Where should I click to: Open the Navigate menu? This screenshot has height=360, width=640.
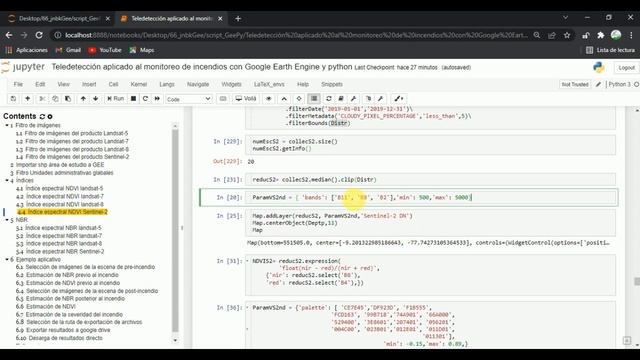click(x=198, y=84)
